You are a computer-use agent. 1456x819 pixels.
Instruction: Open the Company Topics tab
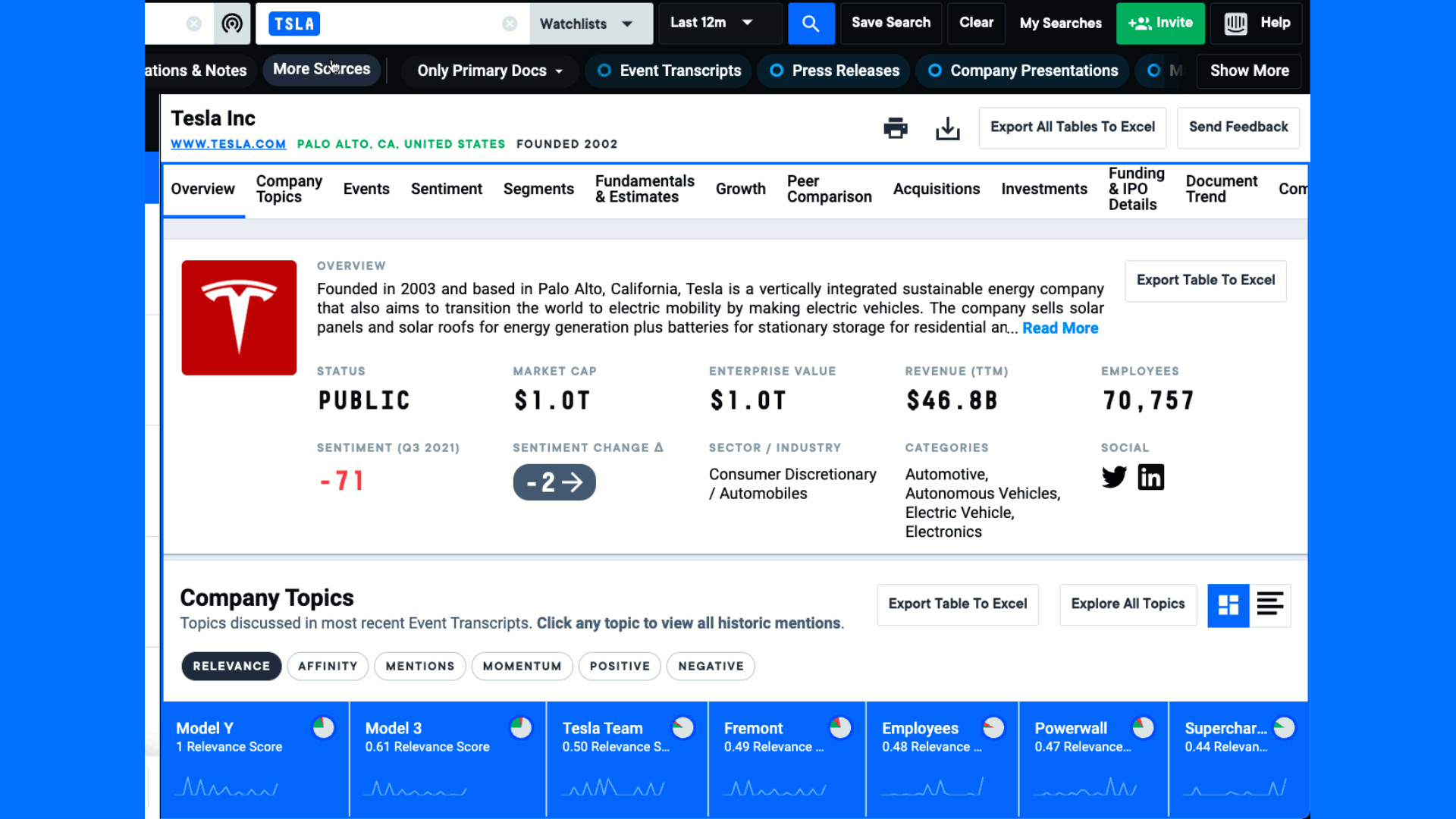pos(289,190)
